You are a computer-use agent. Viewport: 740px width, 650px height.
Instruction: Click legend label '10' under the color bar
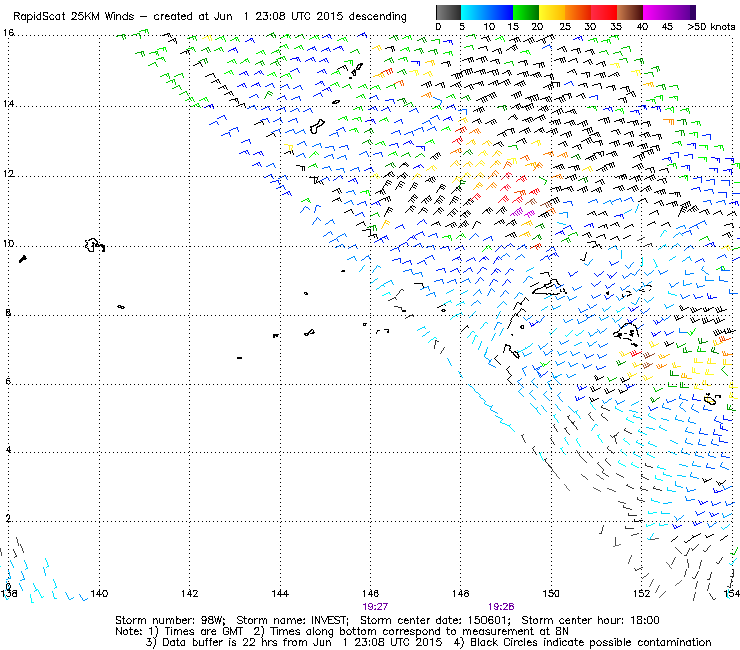pyautogui.click(x=489, y=27)
